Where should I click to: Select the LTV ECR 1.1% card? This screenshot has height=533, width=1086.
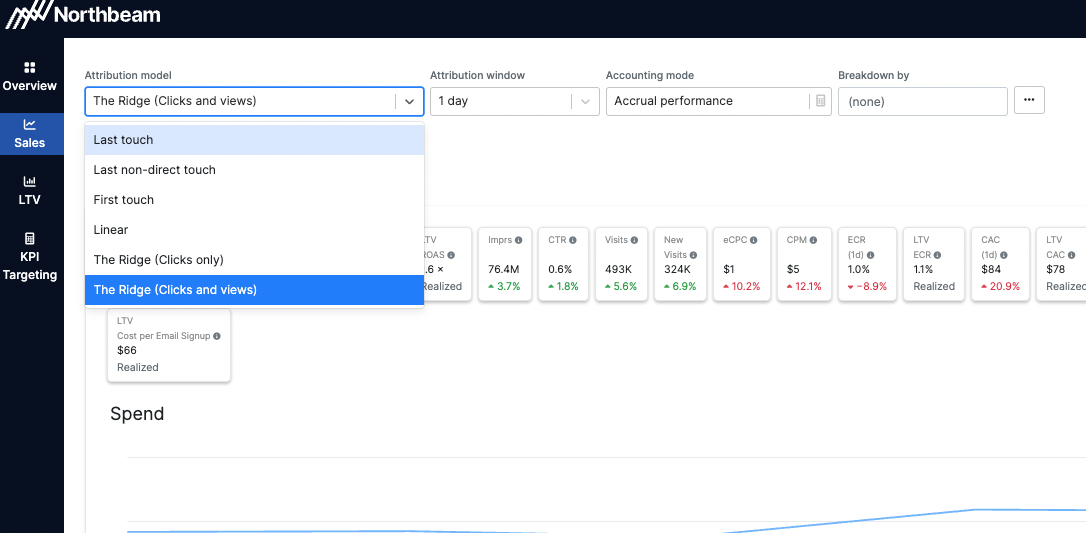click(934, 264)
